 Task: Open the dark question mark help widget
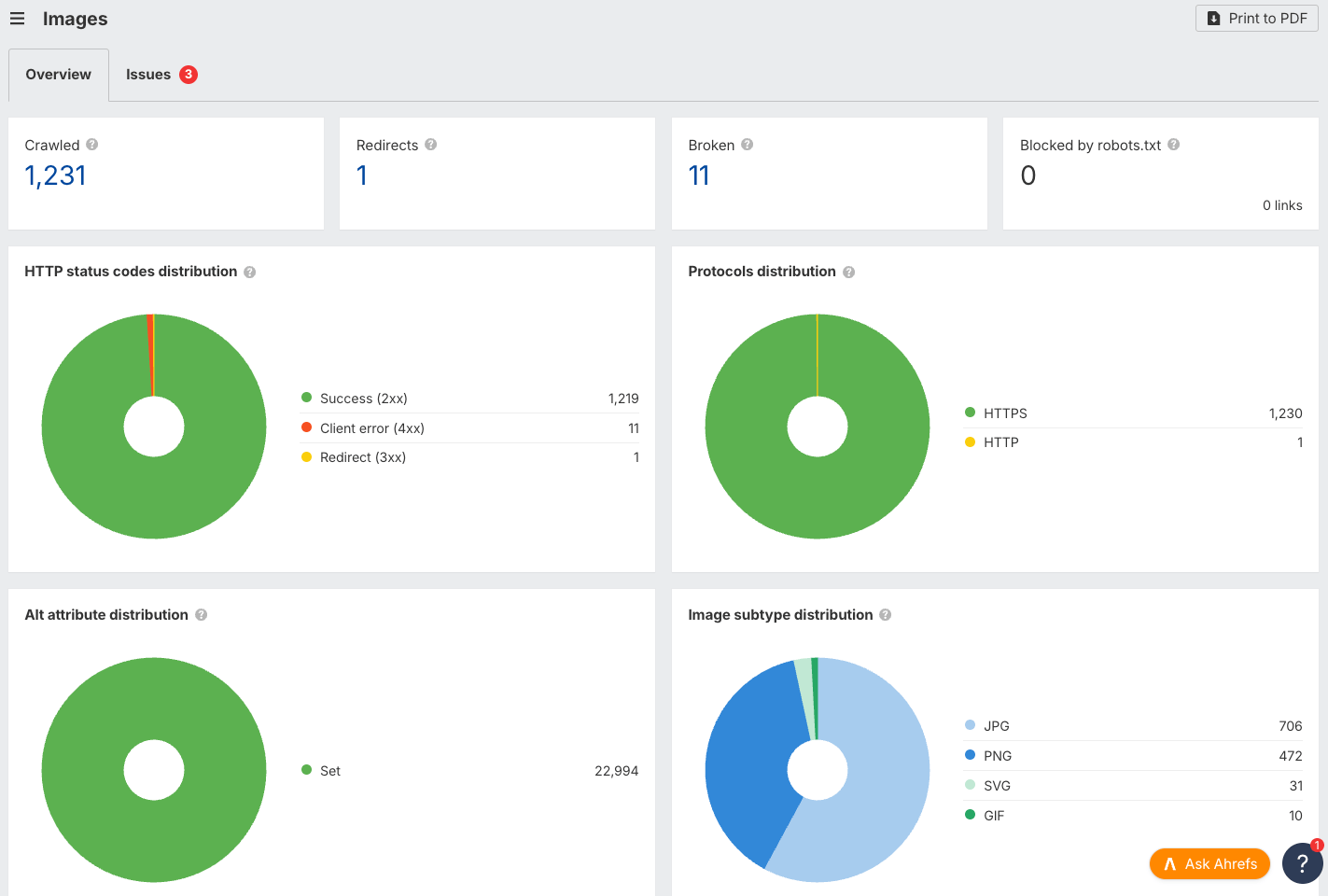(x=1302, y=863)
